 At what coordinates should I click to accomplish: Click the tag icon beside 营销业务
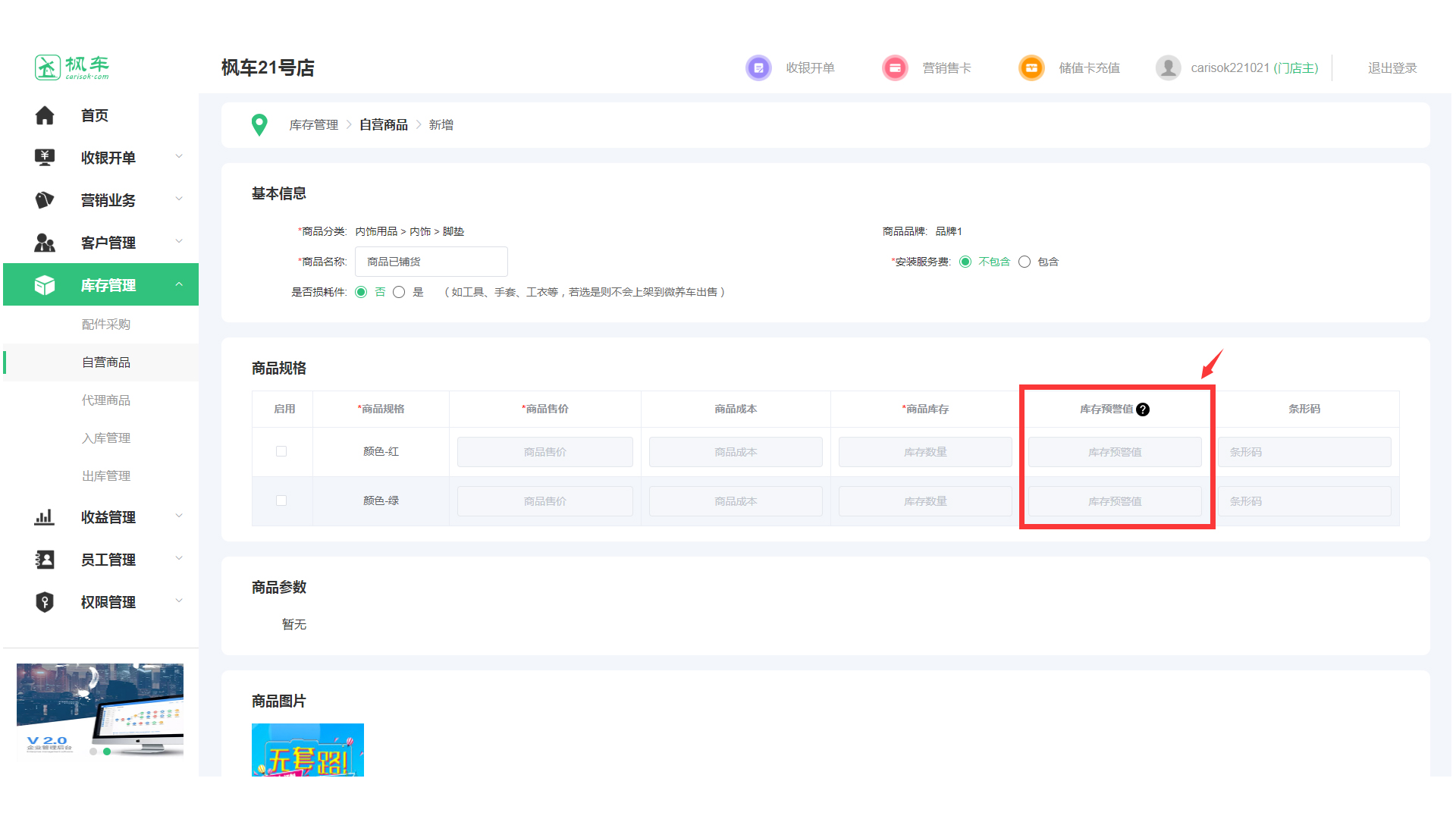click(x=45, y=200)
